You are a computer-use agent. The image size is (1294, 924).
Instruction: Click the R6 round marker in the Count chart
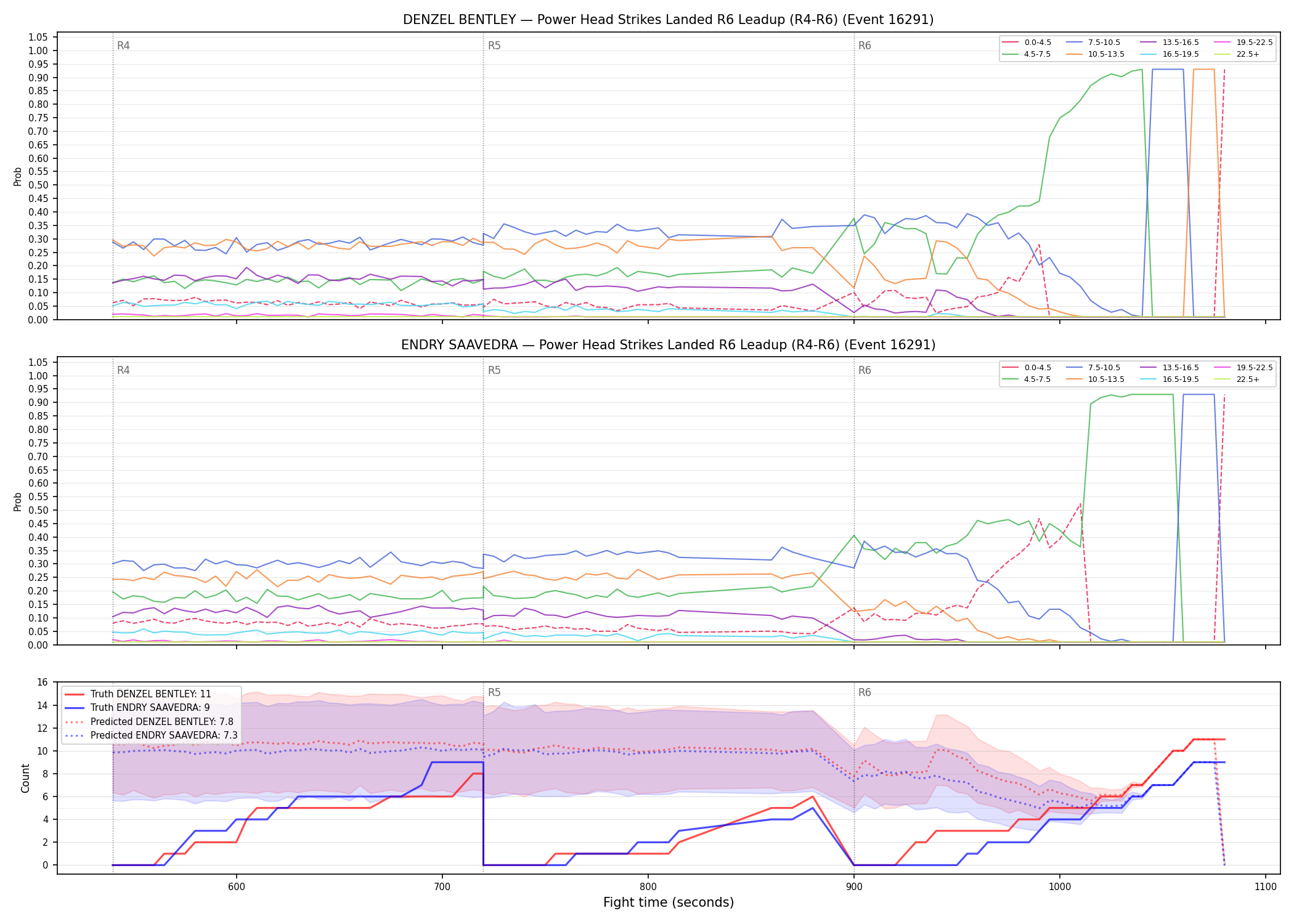pyautogui.click(x=865, y=692)
